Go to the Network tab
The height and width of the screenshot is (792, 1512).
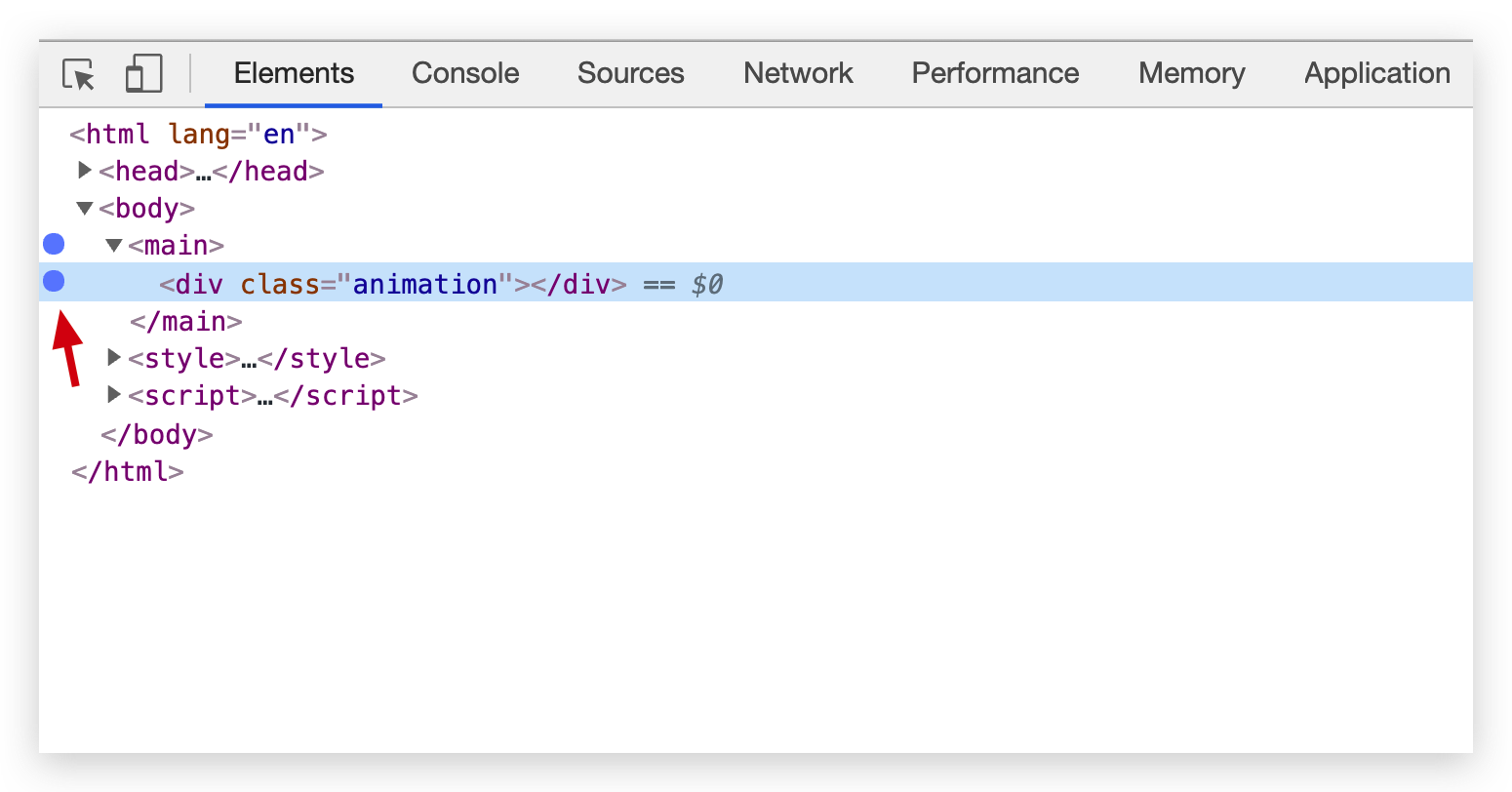[x=798, y=74]
